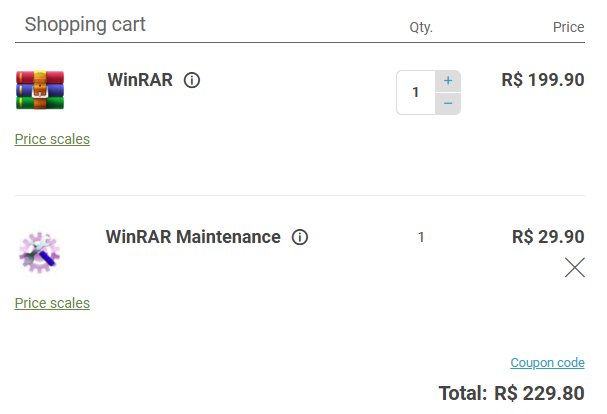Remove WinRAR Maintenance with the X icon
The width and height of the screenshot is (607, 414).
point(574,268)
